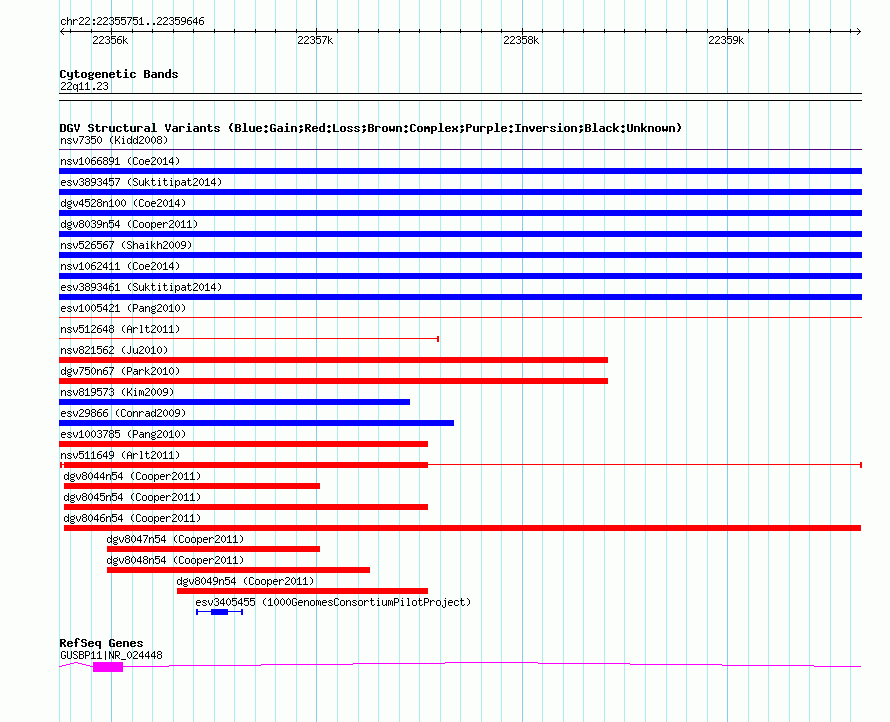Select the dgv750n67 (Park2010) label
Screen dimensions: 890x722
tap(120, 371)
